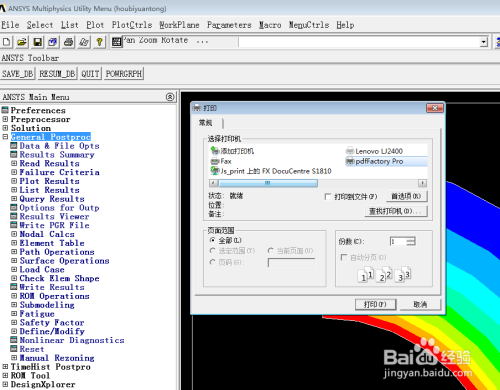Open the command input dropdown arrow
Image resolution: width=500 pixels, height=390 pixels.
pos(484,42)
